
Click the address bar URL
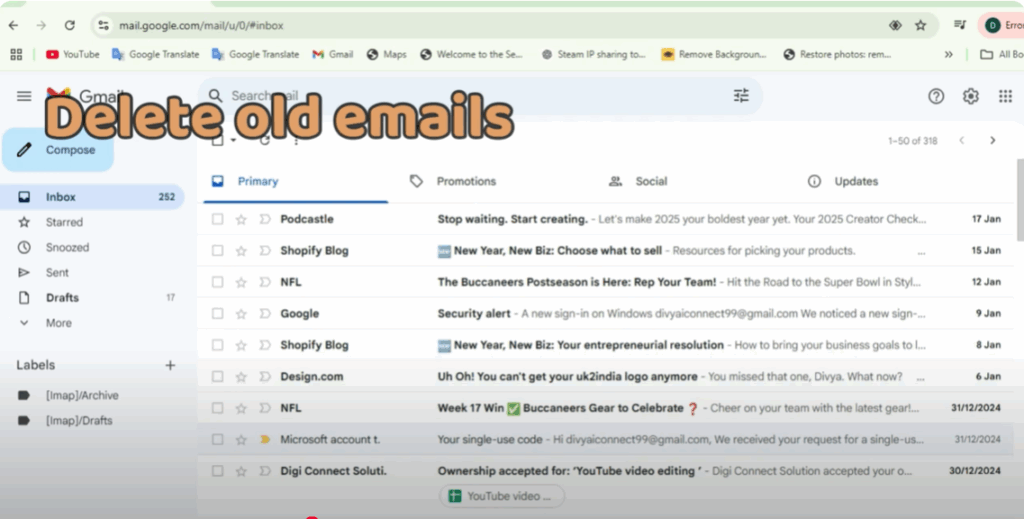point(201,25)
